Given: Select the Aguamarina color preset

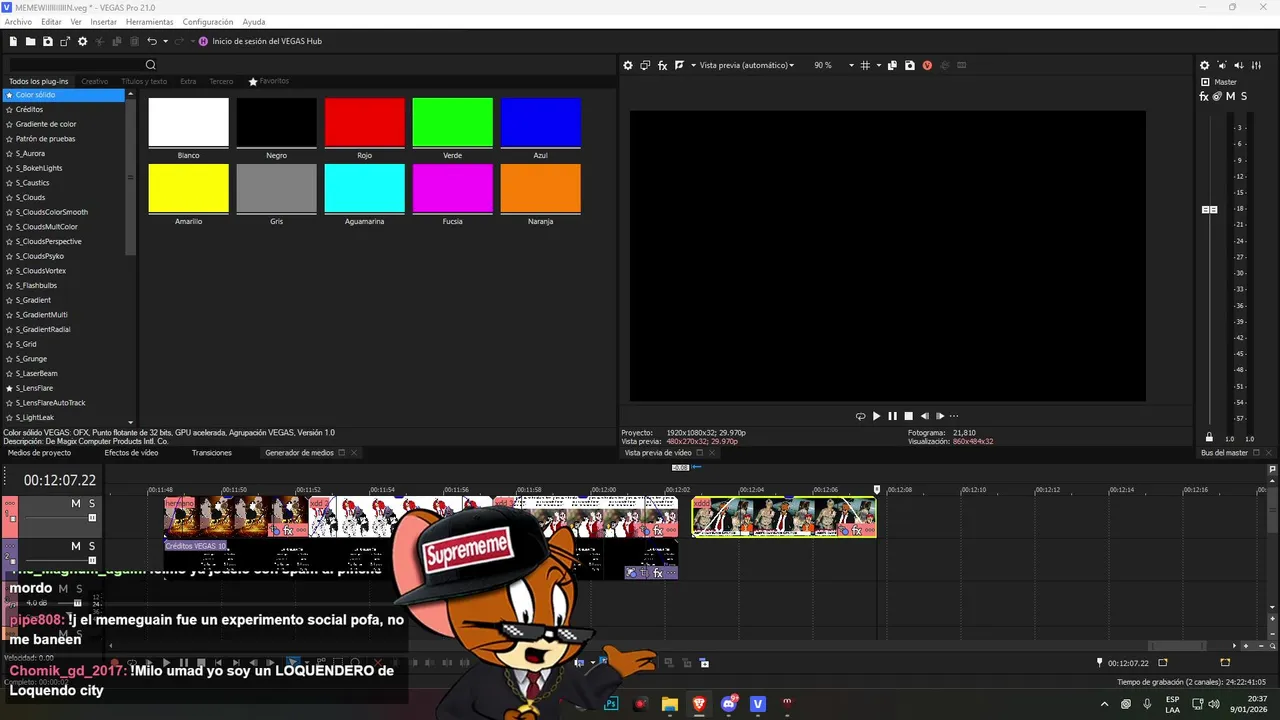Looking at the screenshot, I should (x=365, y=189).
